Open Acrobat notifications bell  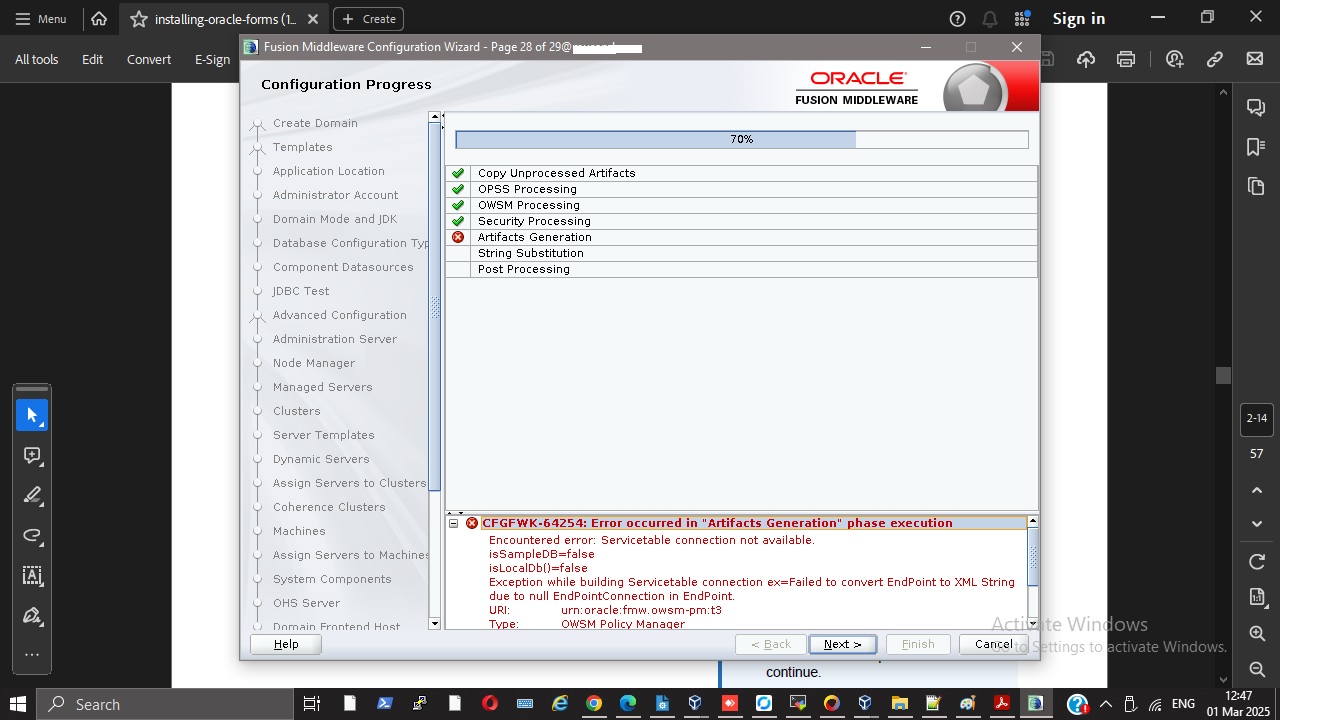[x=989, y=19]
